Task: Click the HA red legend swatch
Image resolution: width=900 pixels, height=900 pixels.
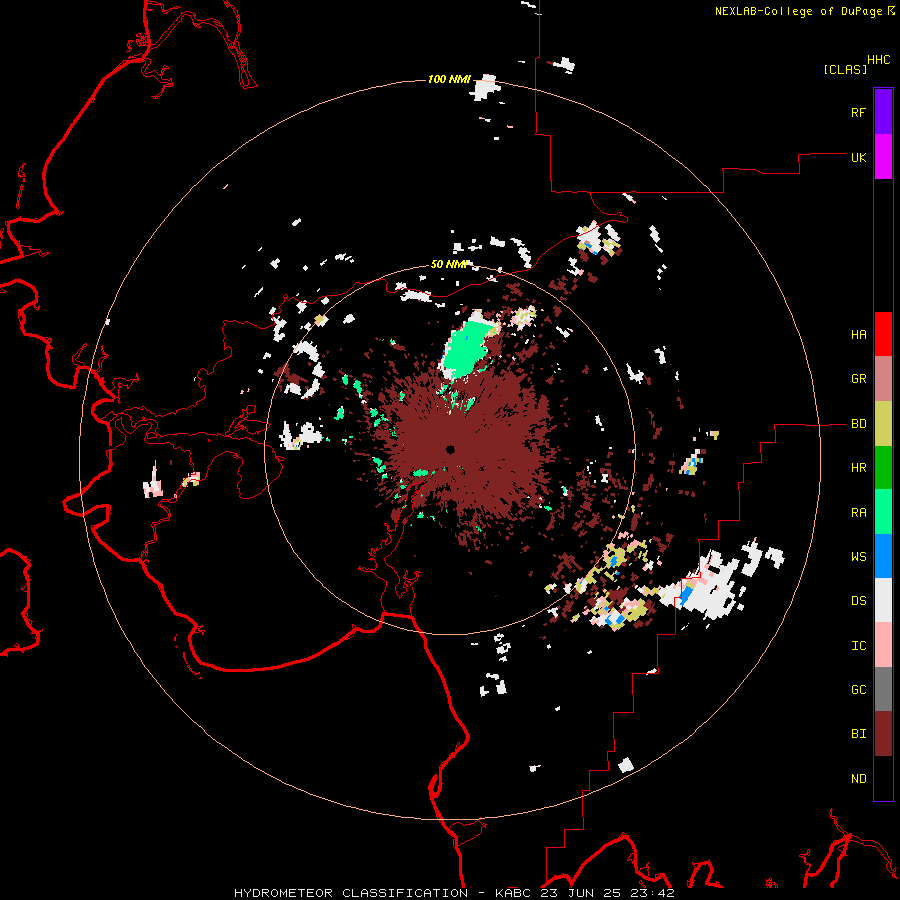Action: pos(883,334)
